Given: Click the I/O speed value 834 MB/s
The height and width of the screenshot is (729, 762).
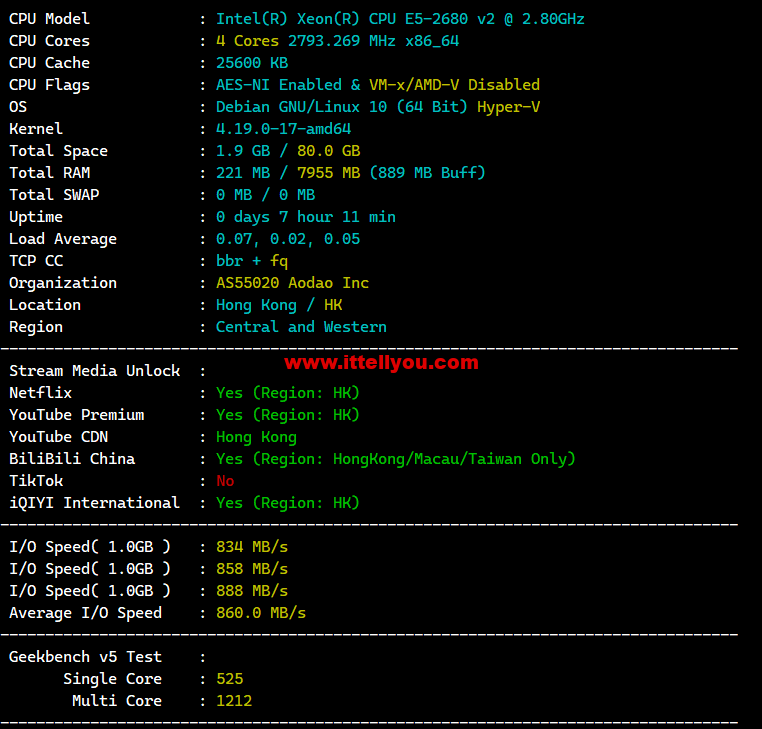Looking at the screenshot, I should point(252,547).
